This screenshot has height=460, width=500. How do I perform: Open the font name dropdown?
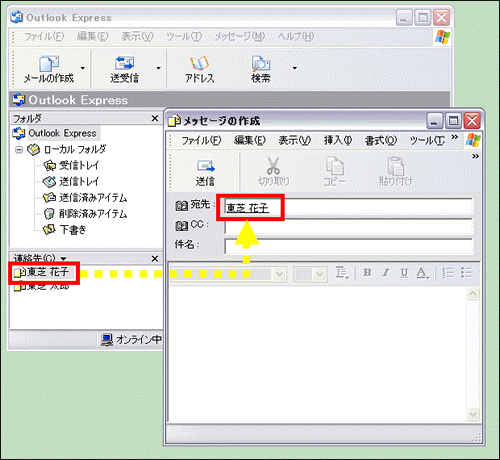[x=279, y=275]
